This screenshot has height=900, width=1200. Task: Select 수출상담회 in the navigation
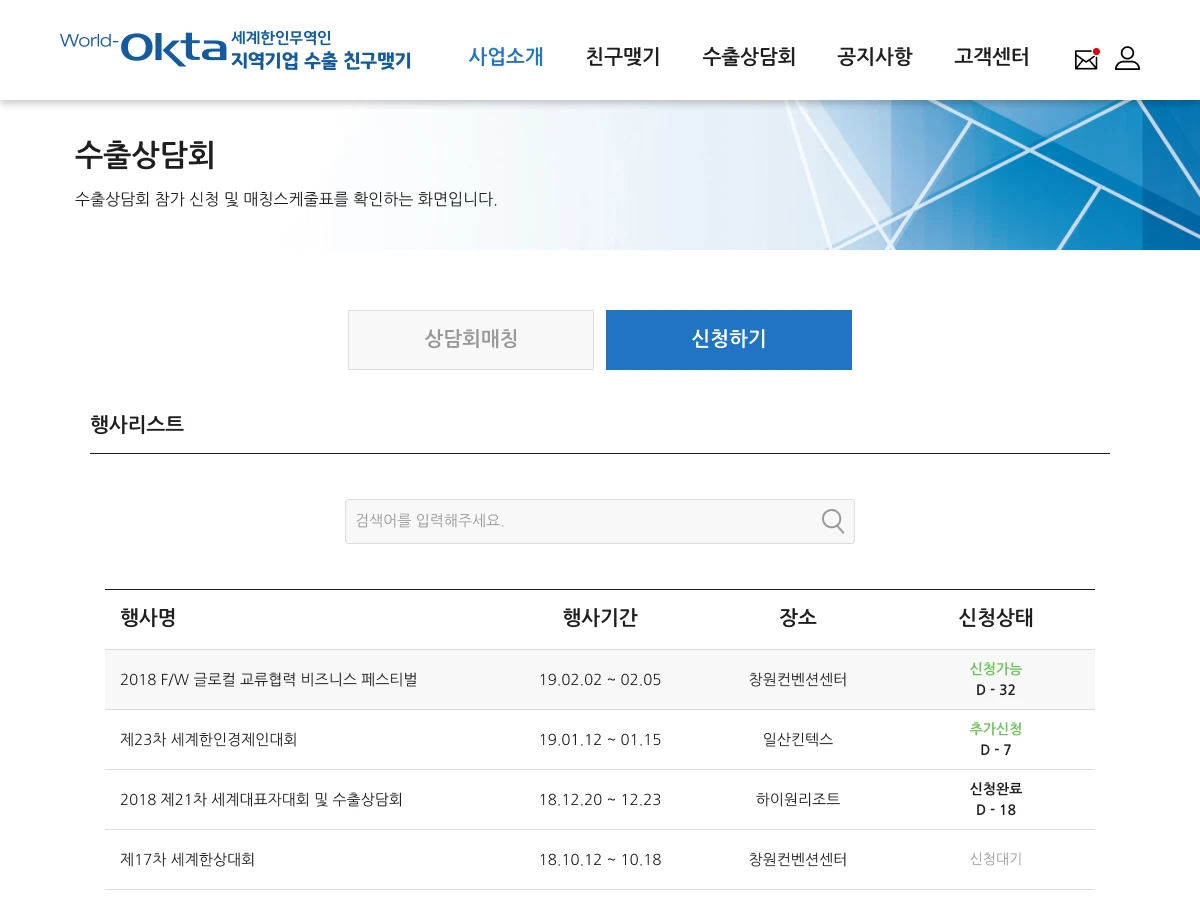point(748,57)
